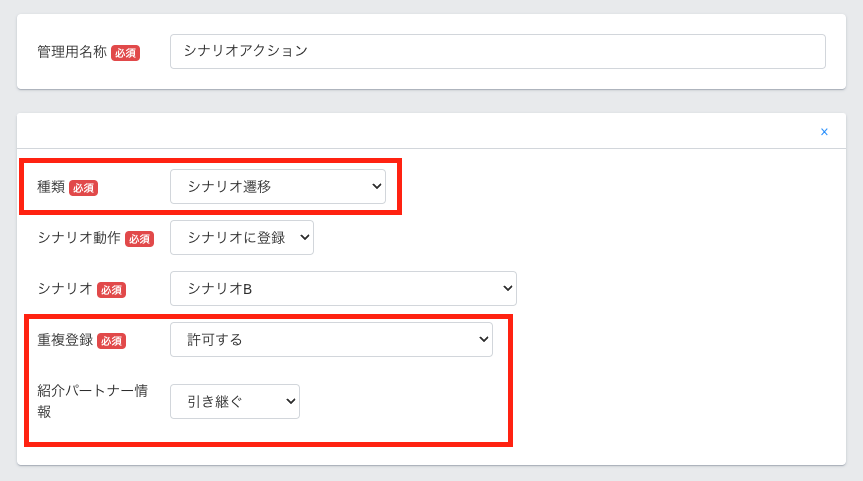Click the シナリオ field label text
Image resolution: width=863 pixels, height=481 pixels.
(65, 289)
